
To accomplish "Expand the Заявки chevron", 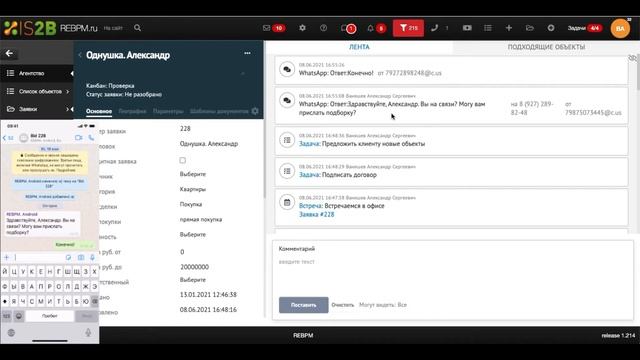I will [x=67, y=109].
